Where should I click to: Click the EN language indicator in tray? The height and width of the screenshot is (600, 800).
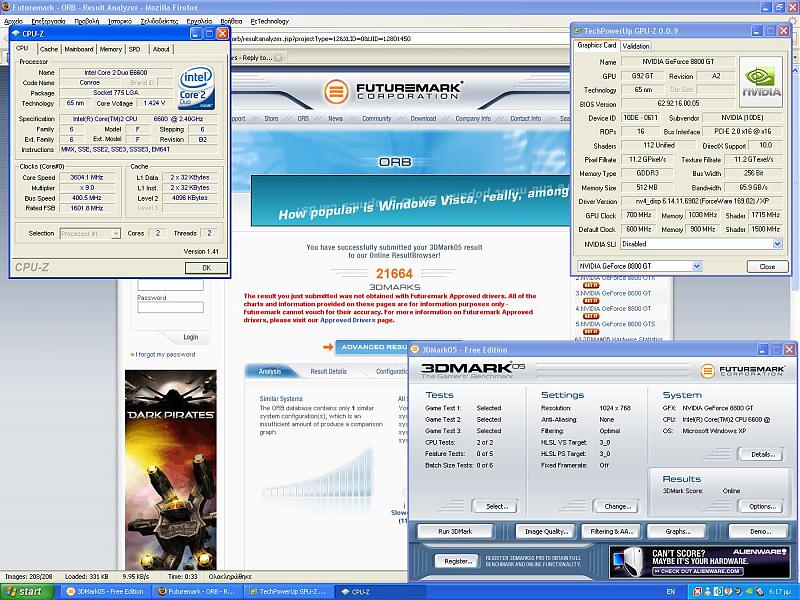pos(670,592)
